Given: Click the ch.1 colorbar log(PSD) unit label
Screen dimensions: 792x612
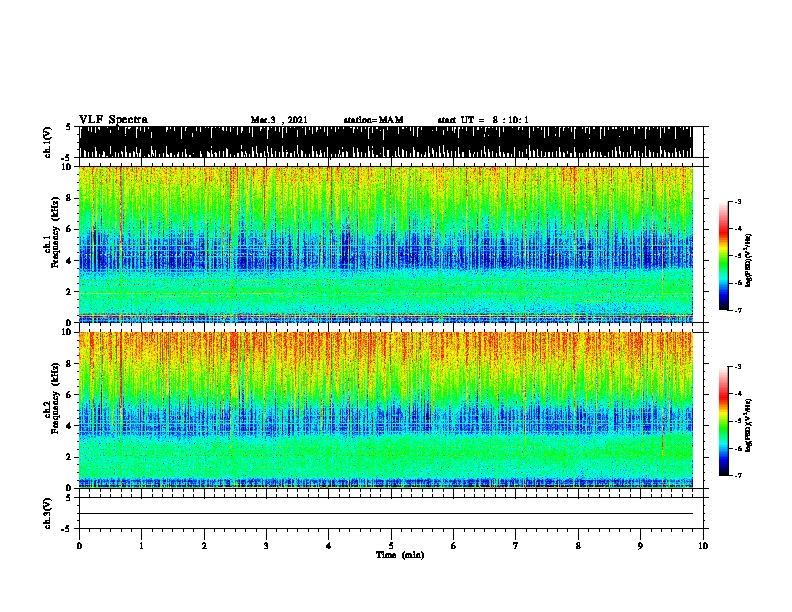Looking at the screenshot, I should (x=749, y=260).
